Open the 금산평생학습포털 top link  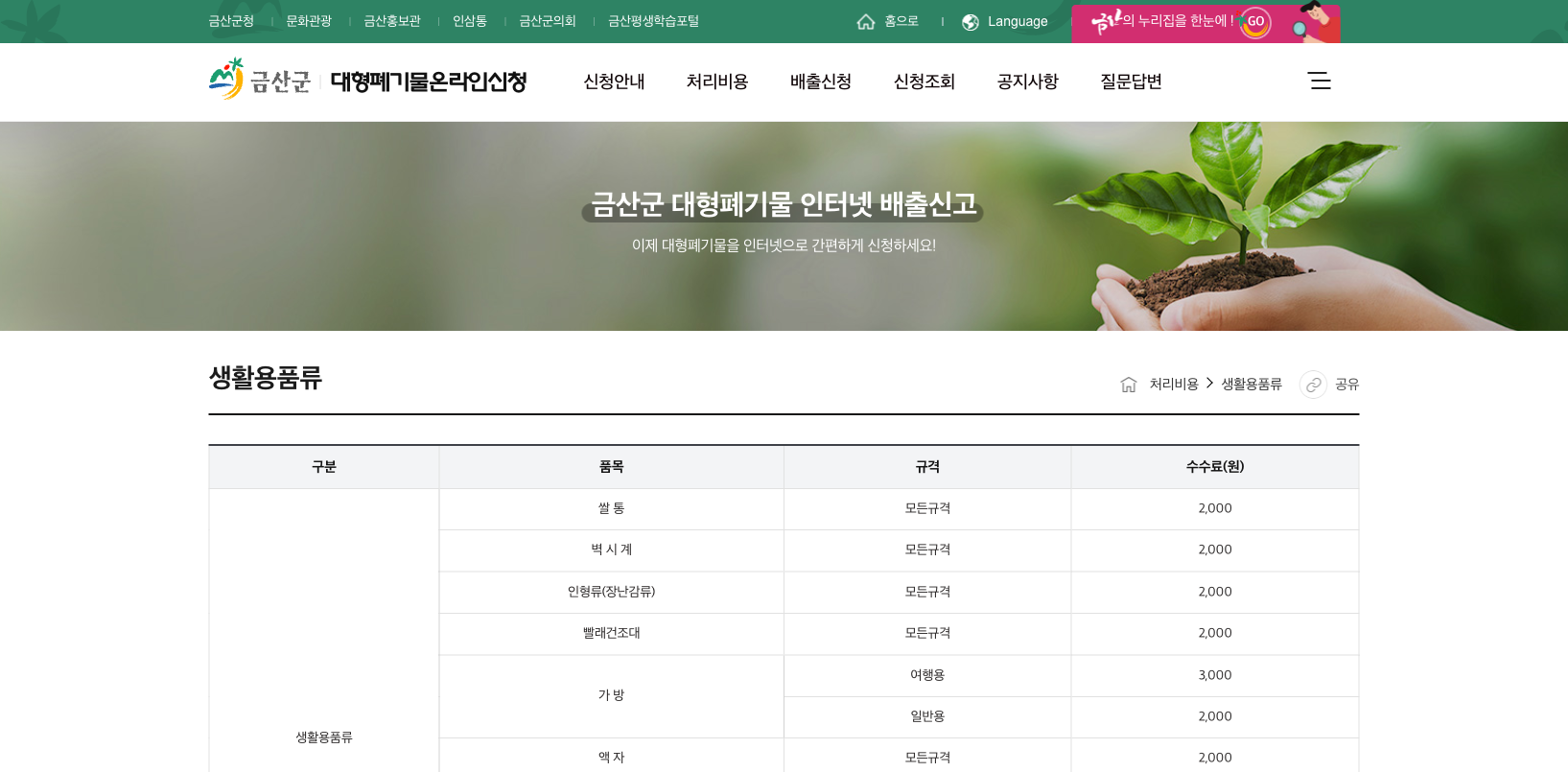654,21
